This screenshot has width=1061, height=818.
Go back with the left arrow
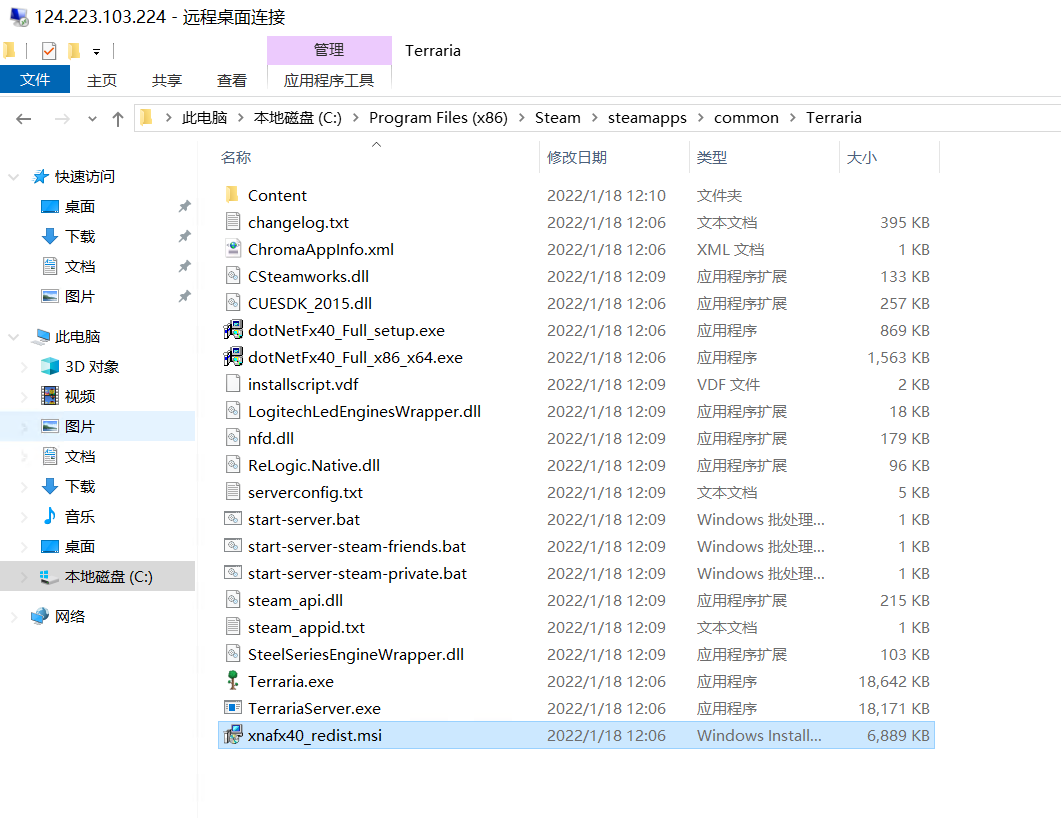pyautogui.click(x=24, y=119)
